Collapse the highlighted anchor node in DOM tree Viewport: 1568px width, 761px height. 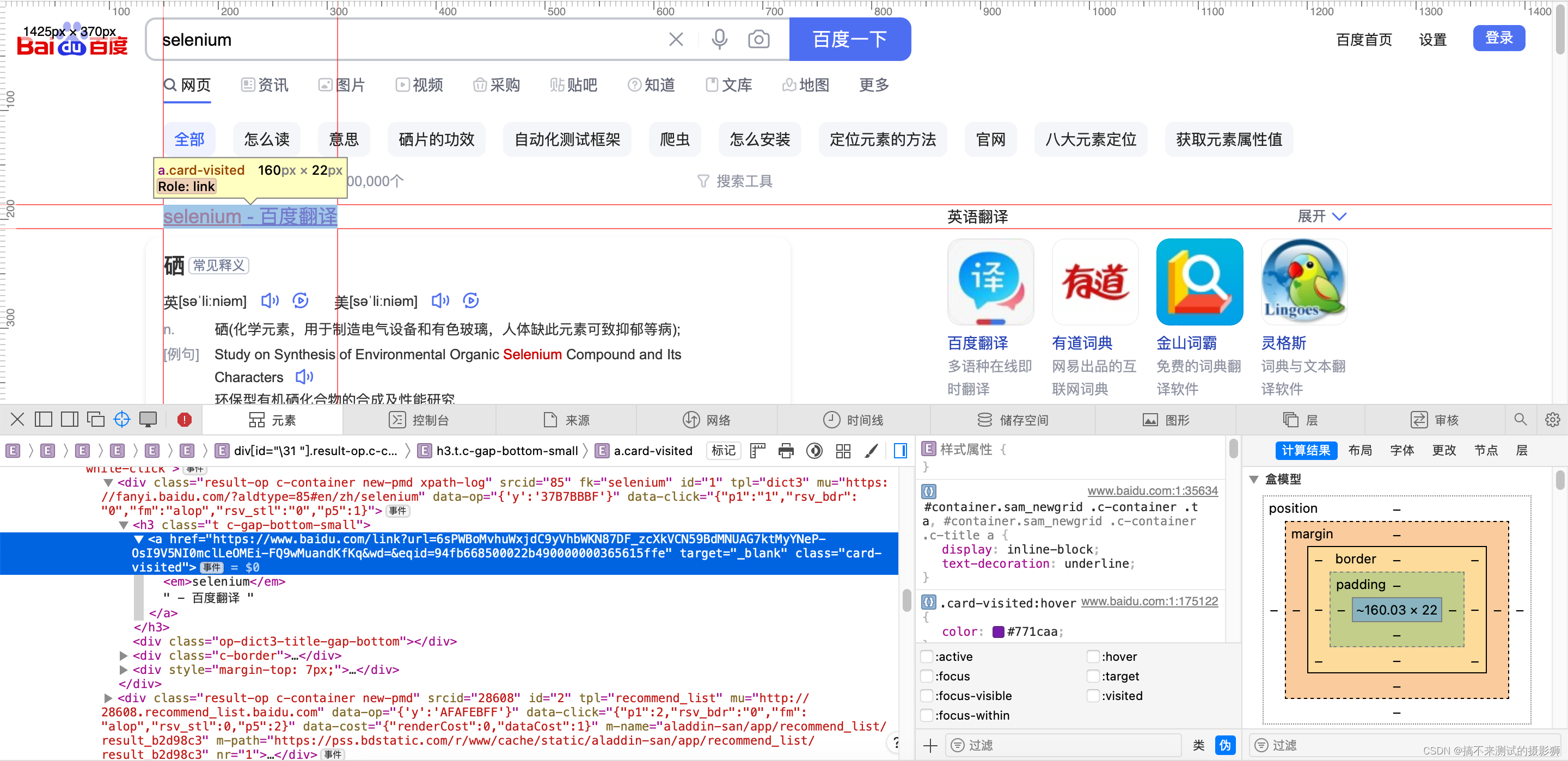point(139,539)
